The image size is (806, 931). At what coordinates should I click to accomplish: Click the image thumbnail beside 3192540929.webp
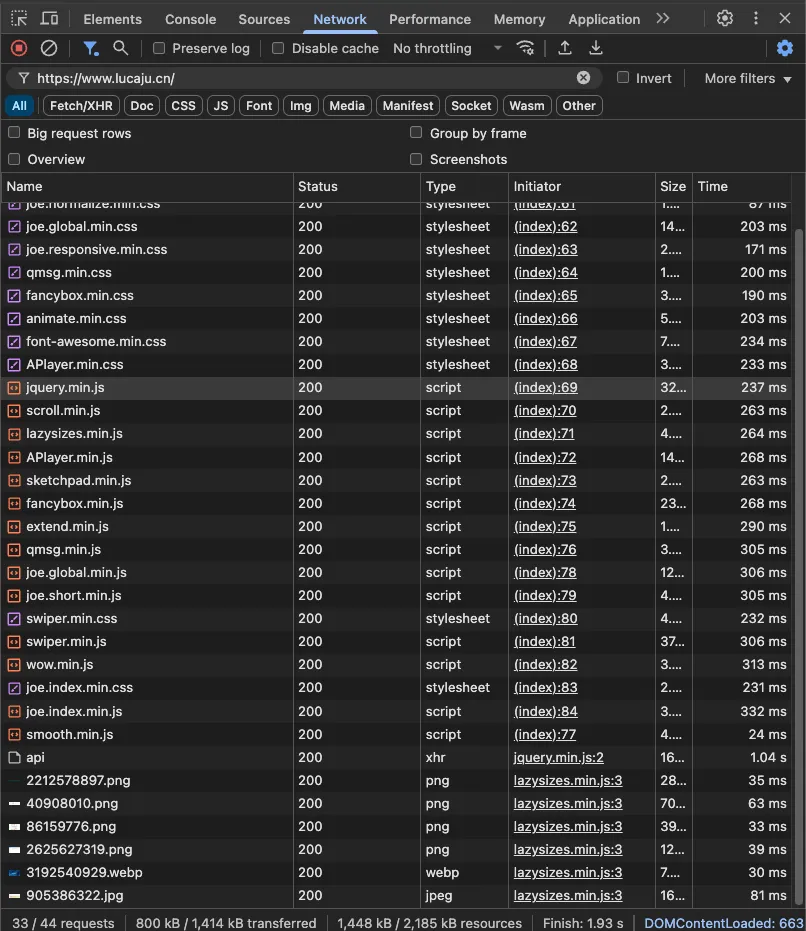coord(14,873)
